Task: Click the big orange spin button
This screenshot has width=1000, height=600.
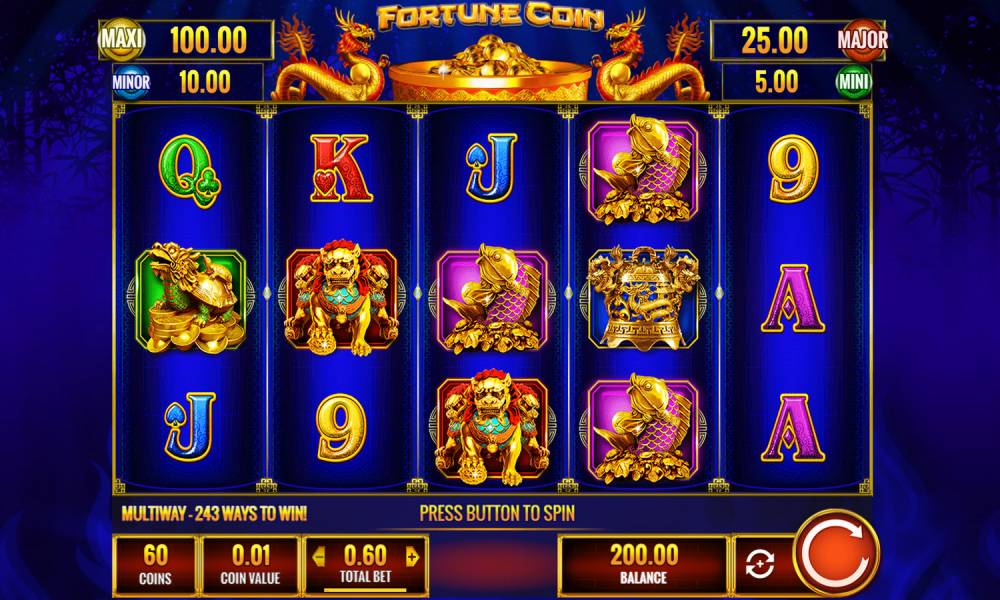Action: click(x=835, y=552)
